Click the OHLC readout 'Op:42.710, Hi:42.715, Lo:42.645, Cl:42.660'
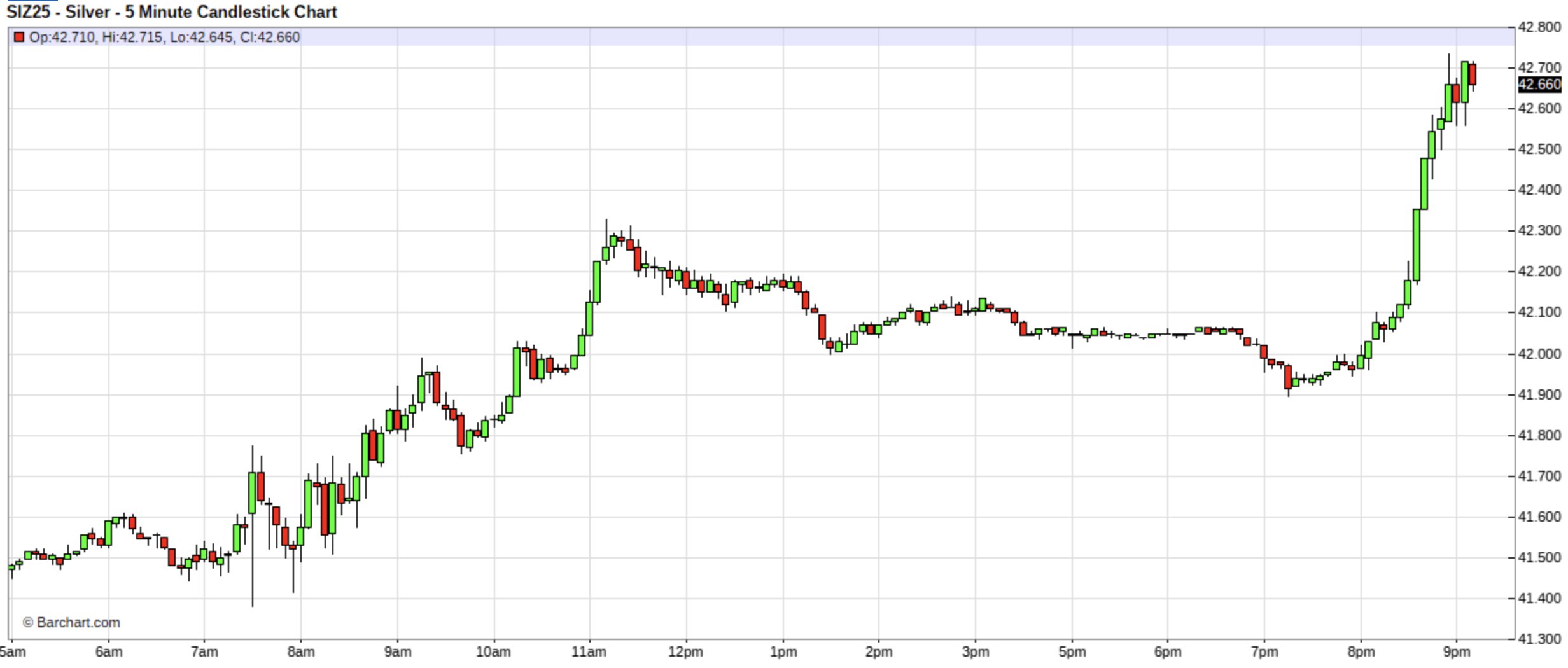Image resolution: width=1568 pixels, height=668 pixels. click(164, 38)
